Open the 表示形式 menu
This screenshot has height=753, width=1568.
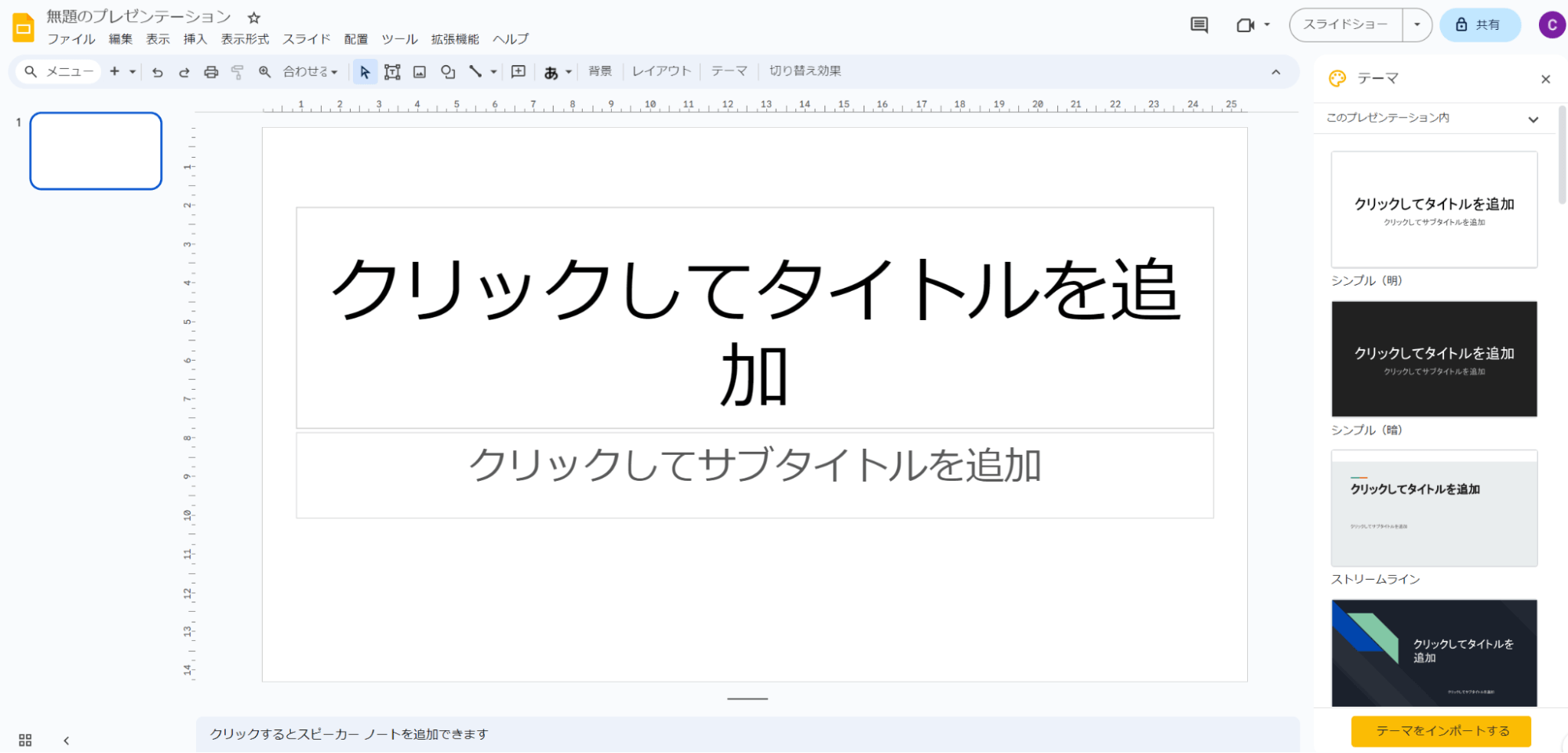point(245,39)
